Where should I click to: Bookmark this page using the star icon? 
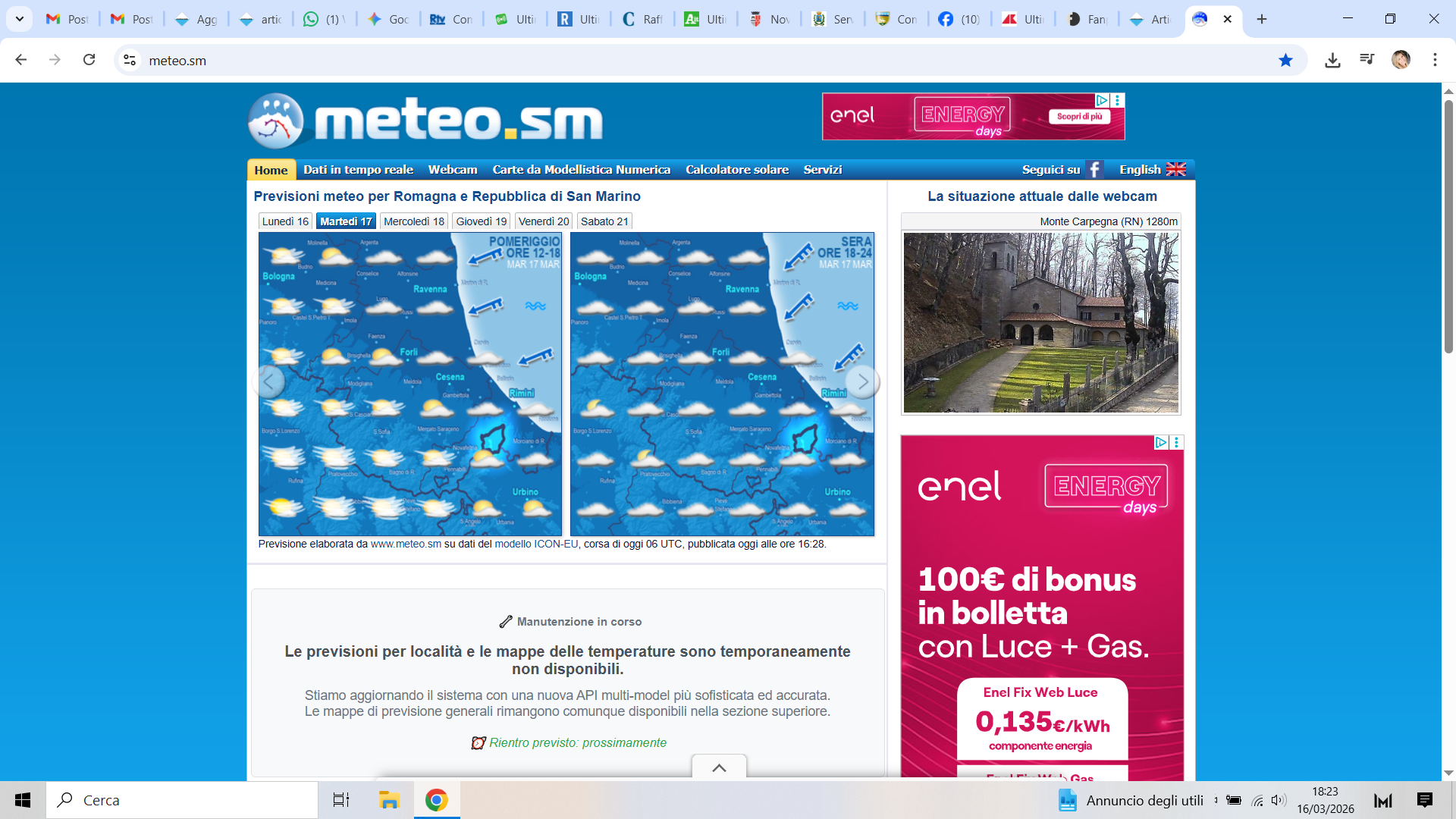click(1285, 61)
